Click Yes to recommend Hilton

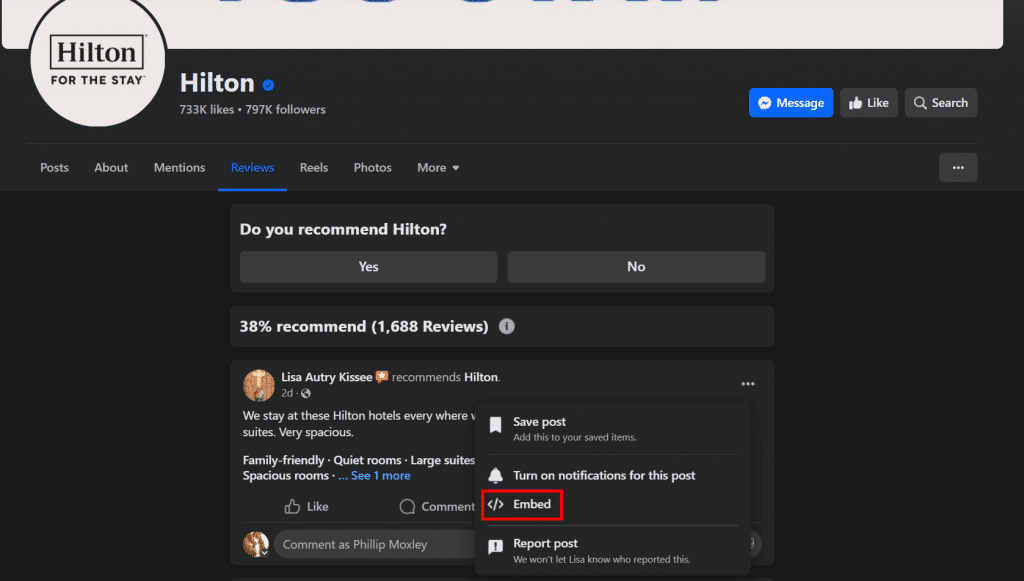tap(368, 266)
